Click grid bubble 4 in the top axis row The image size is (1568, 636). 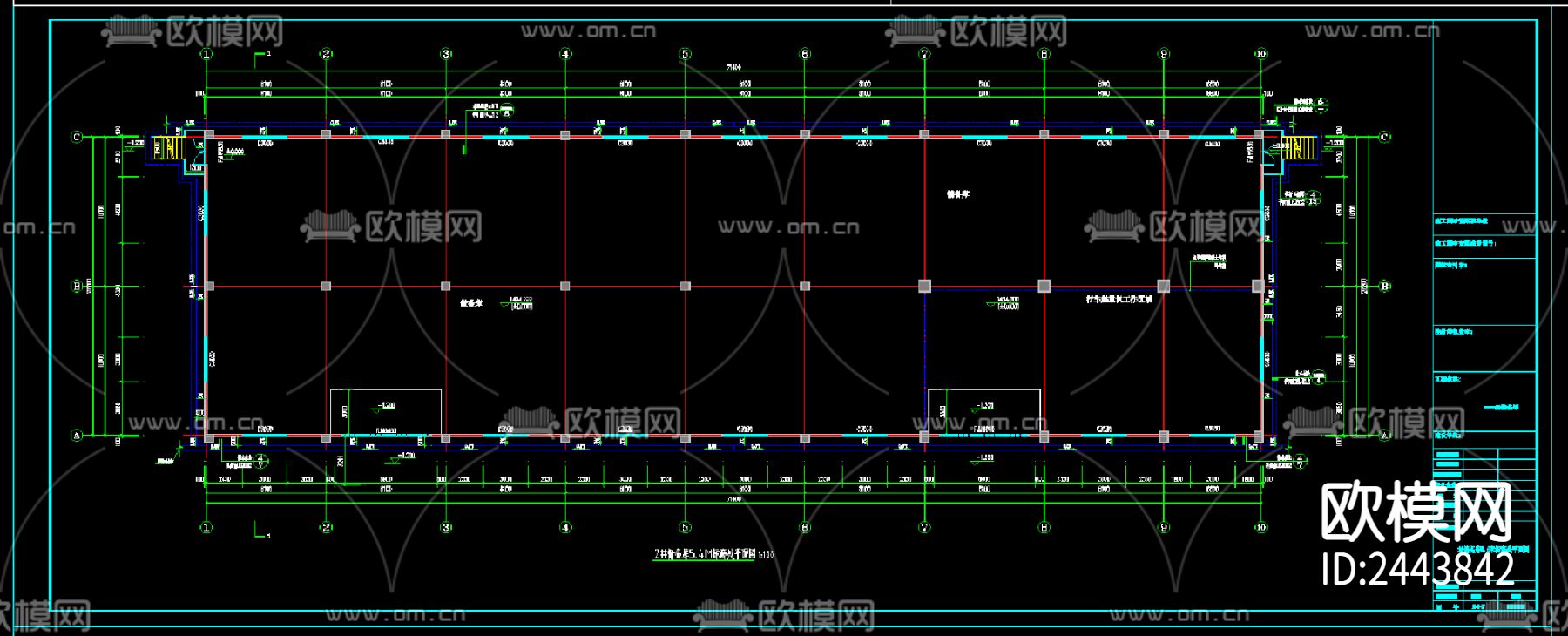coord(565,54)
